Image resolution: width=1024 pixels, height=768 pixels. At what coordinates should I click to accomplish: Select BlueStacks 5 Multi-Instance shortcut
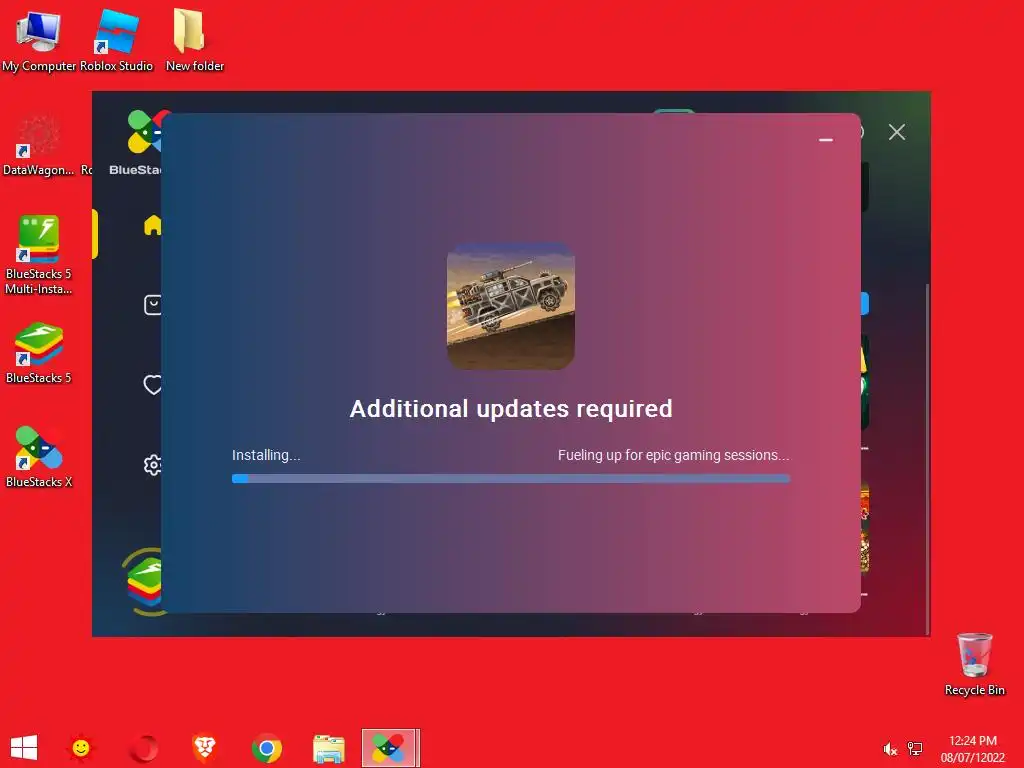point(39,255)
